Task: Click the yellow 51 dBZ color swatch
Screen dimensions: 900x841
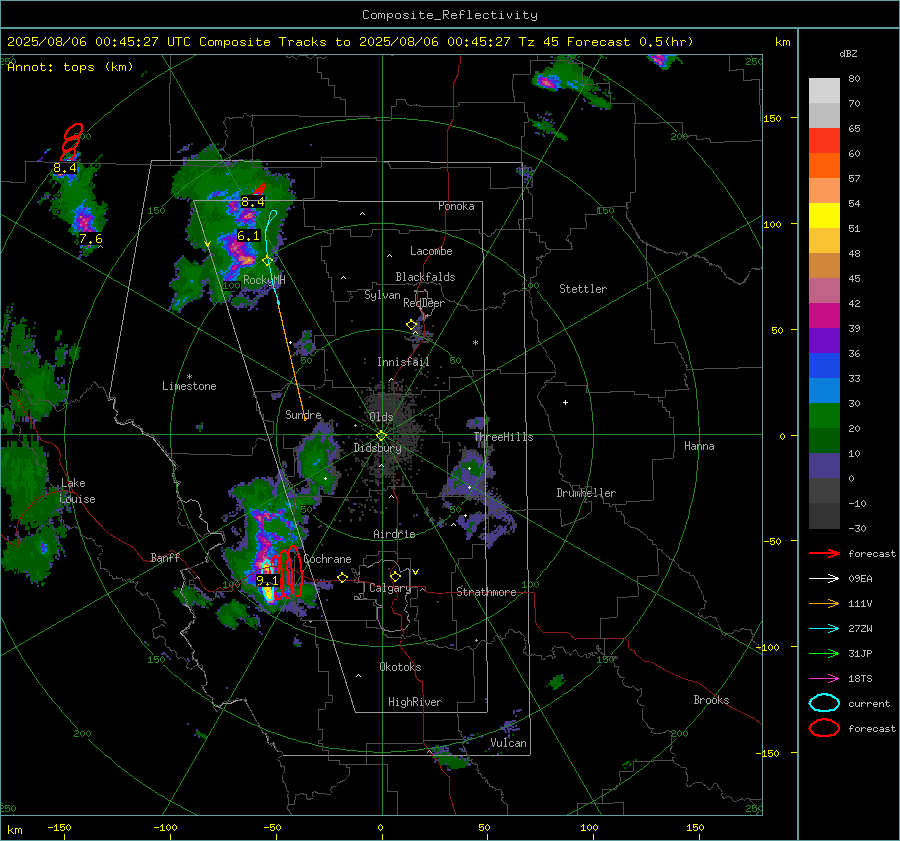Action: click(x=824, y=215)
